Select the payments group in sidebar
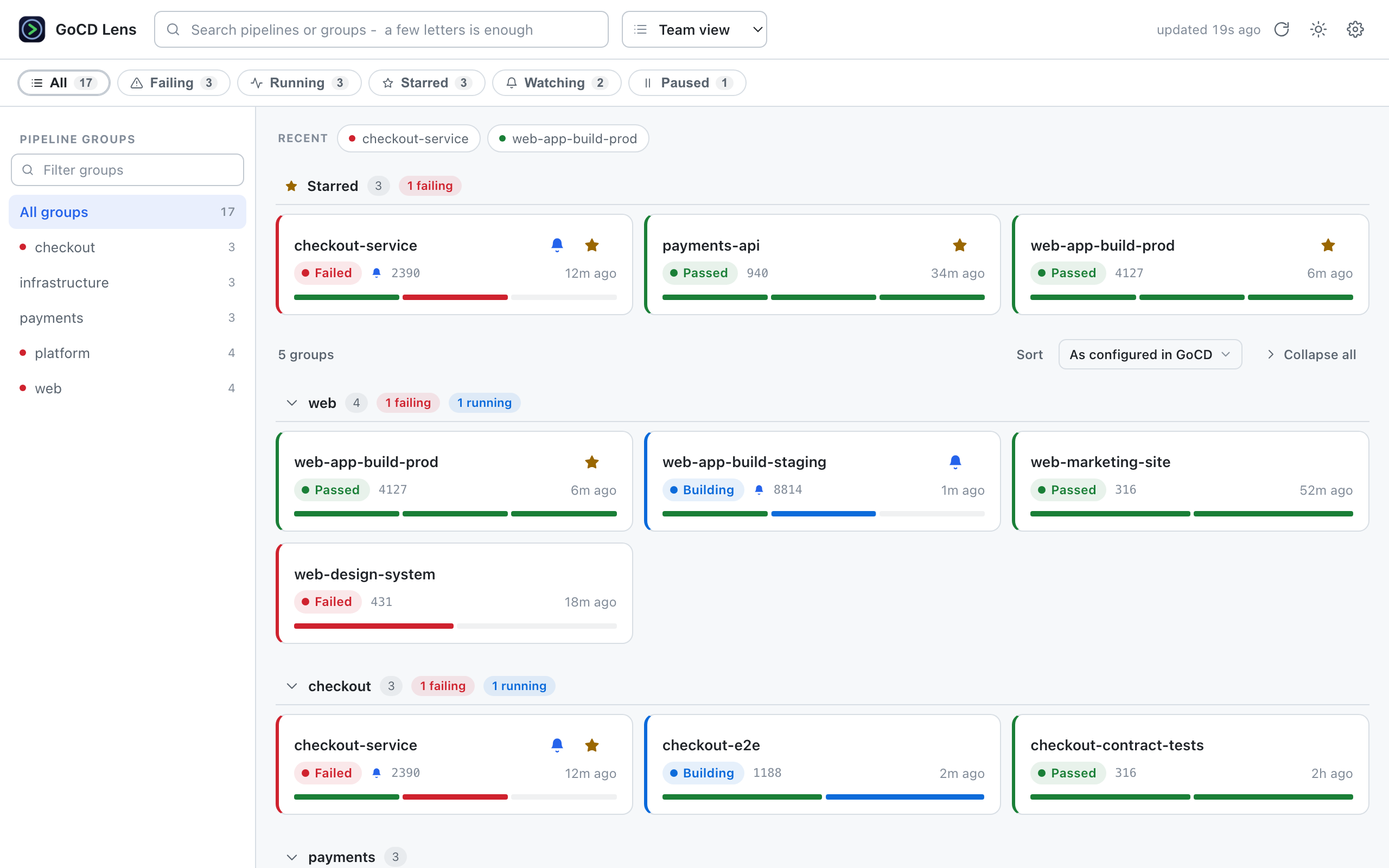The image size is (1389, 868). coord(128,318)
